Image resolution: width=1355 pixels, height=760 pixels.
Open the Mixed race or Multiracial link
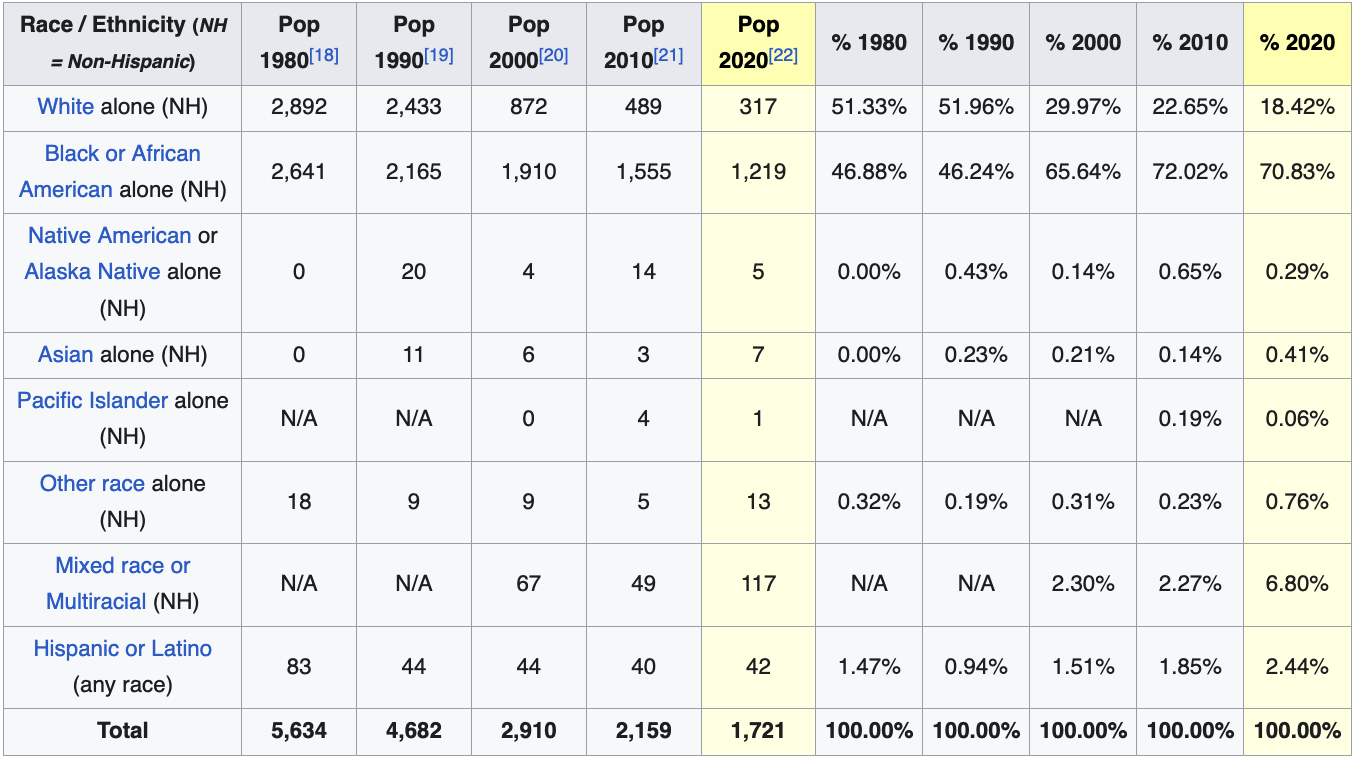(x=122, y=566)
